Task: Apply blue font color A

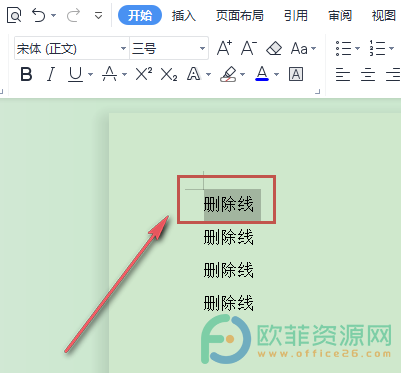Action: 262,74
